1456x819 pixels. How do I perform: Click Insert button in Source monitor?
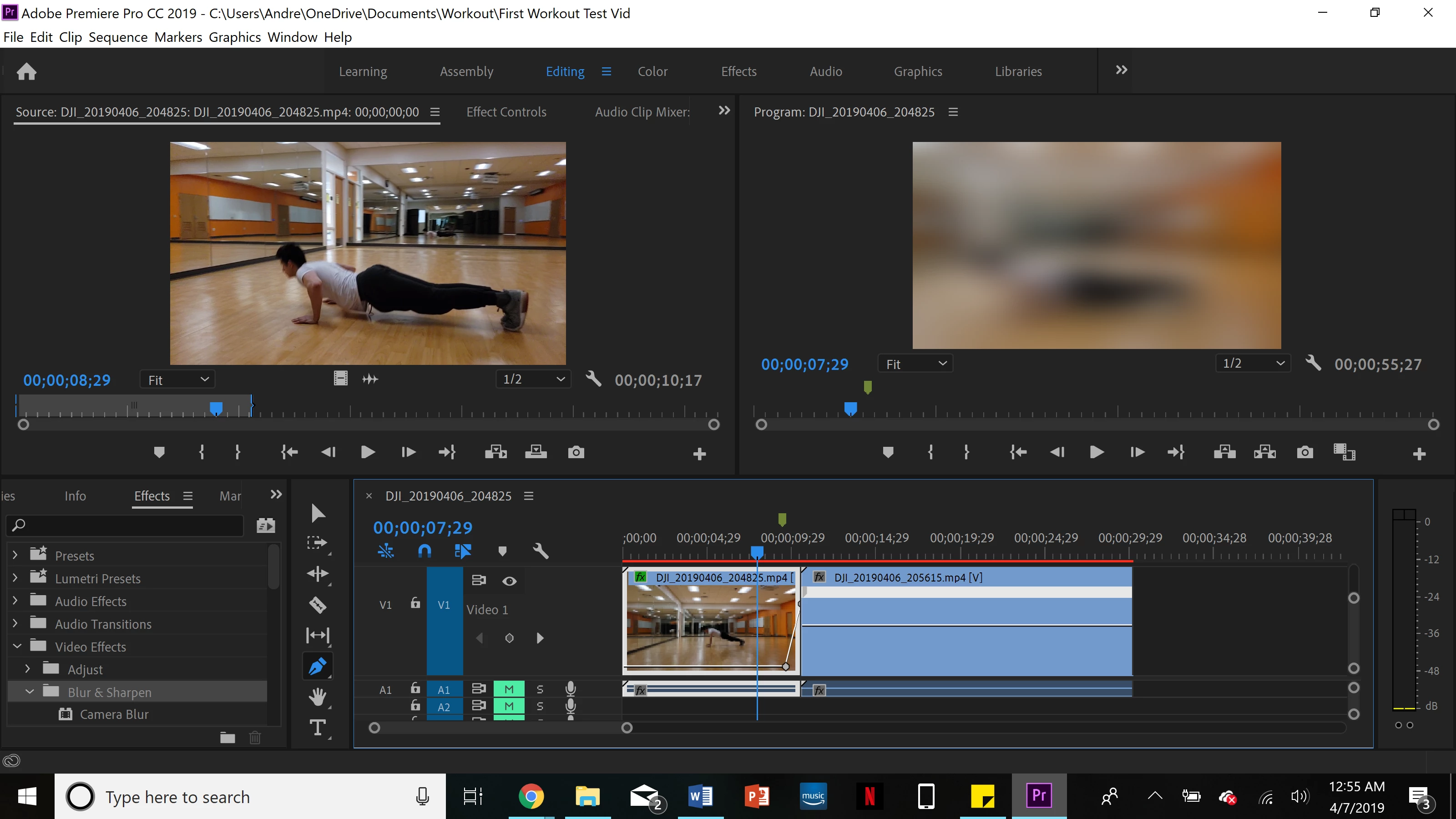click(495, 452)
